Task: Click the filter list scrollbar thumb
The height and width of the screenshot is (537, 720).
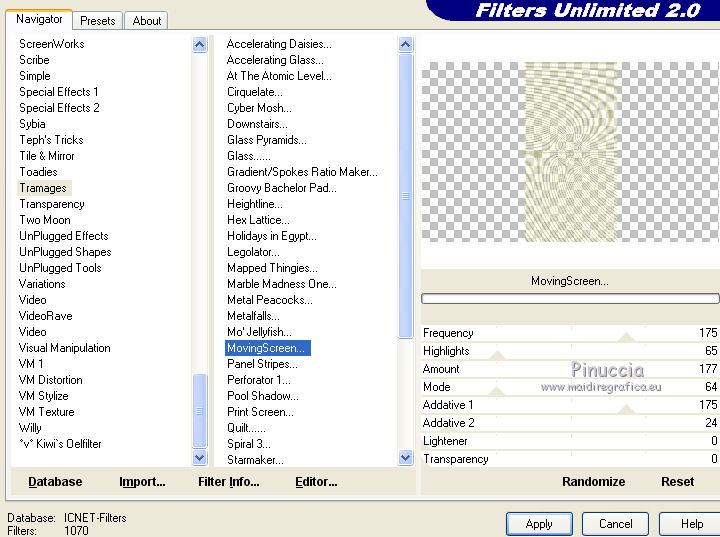Action: coord(405,196)
